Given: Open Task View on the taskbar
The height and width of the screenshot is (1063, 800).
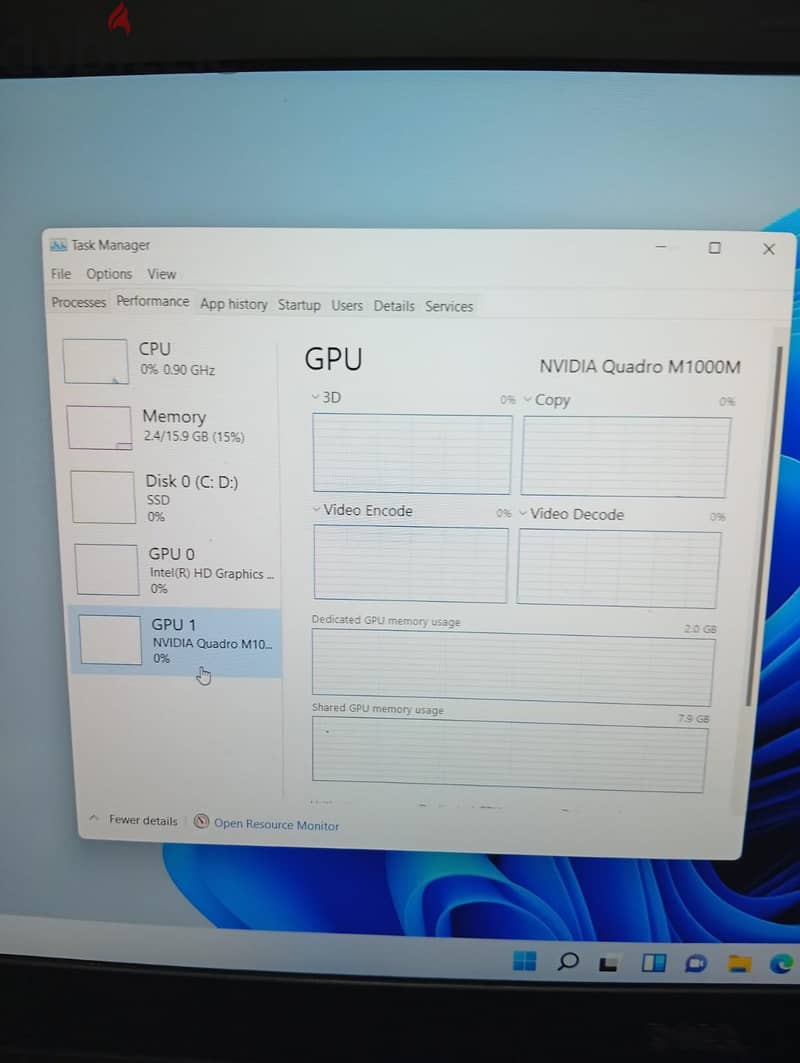Looking at the screenshot, I should coord(609,963).
